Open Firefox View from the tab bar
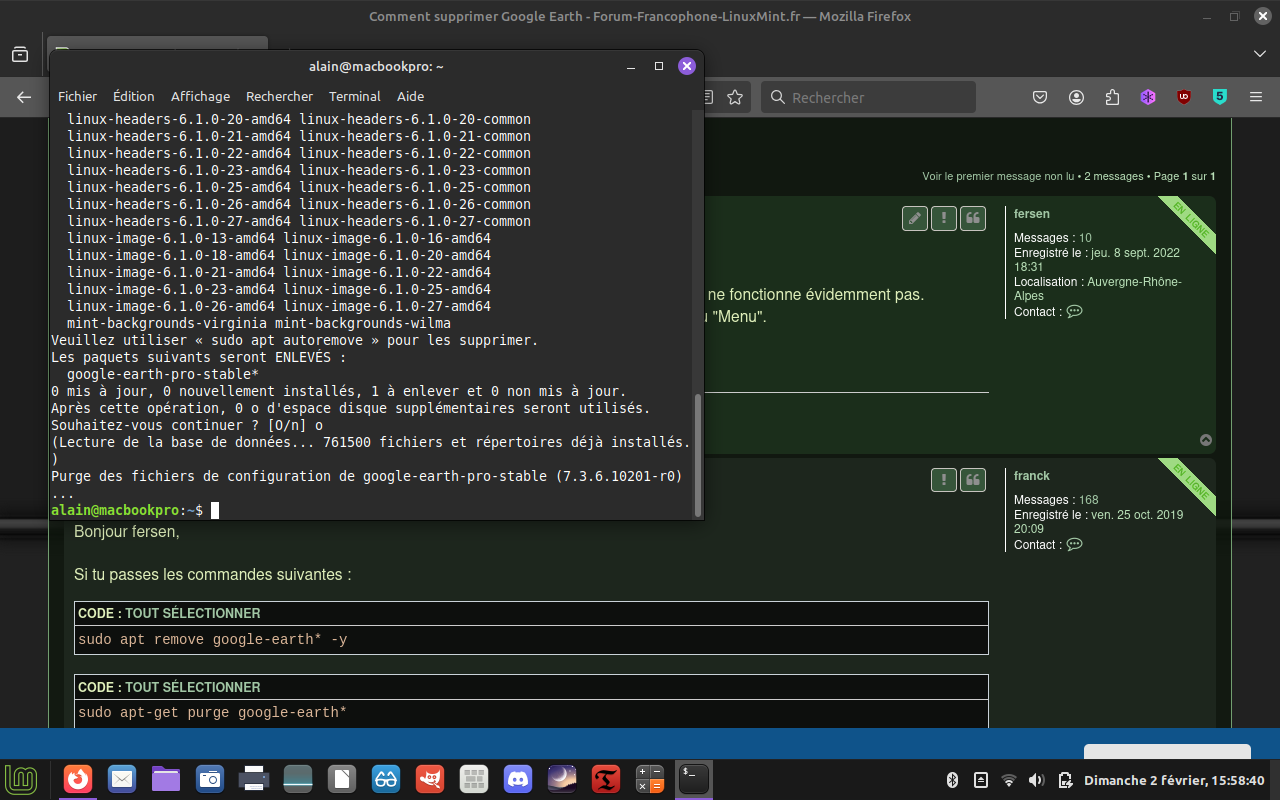Viewport: 1280px width, 800px height. coord(20,54)
